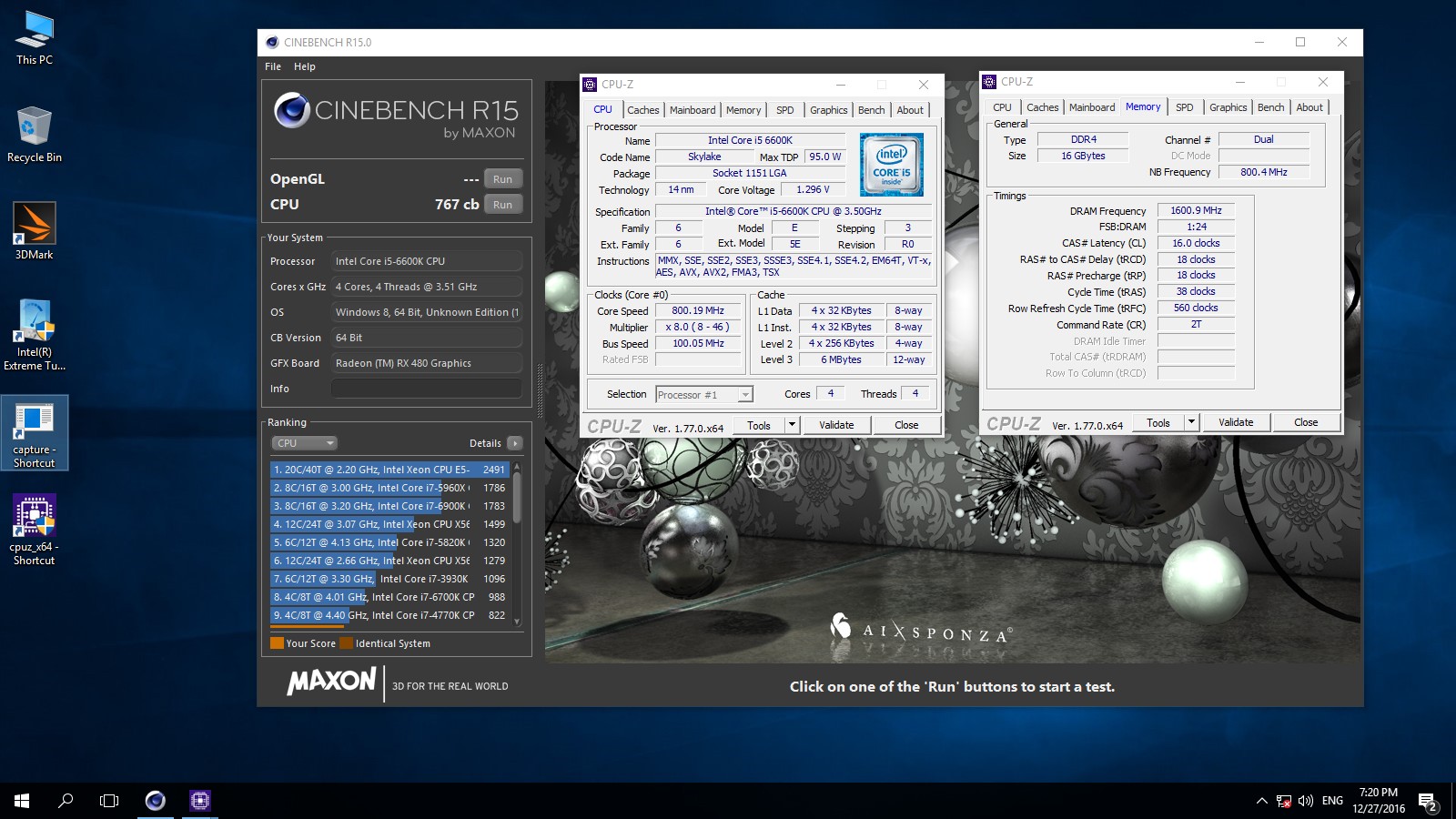
Task: Click Tools button in left CPU-Z
Action: (759, 425)
